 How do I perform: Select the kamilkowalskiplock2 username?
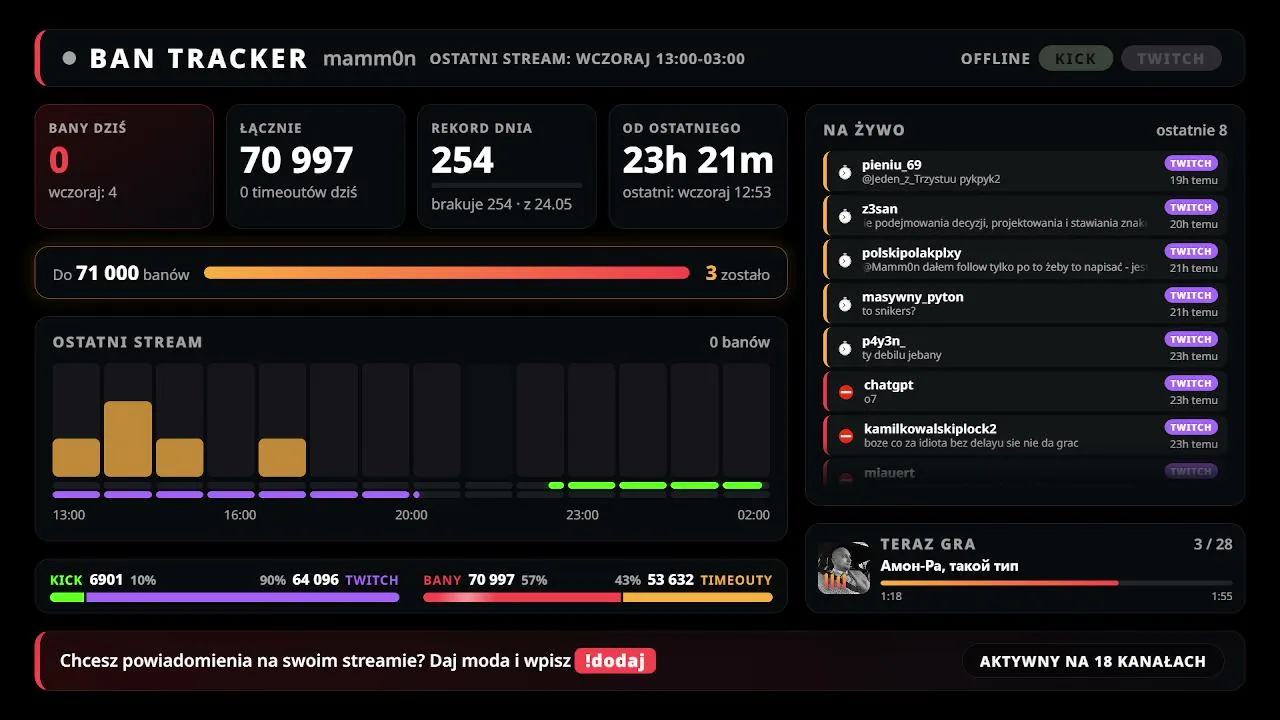tap(930, 429)
